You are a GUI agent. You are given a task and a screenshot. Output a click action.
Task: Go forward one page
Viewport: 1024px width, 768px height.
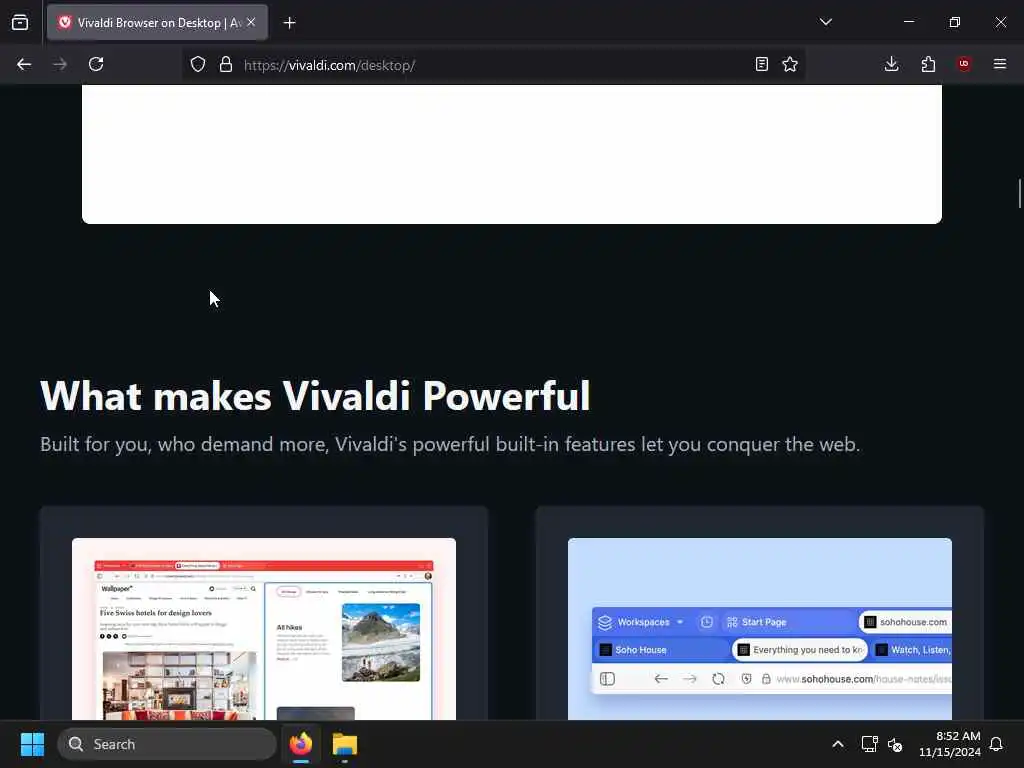[x=60, y=64]
